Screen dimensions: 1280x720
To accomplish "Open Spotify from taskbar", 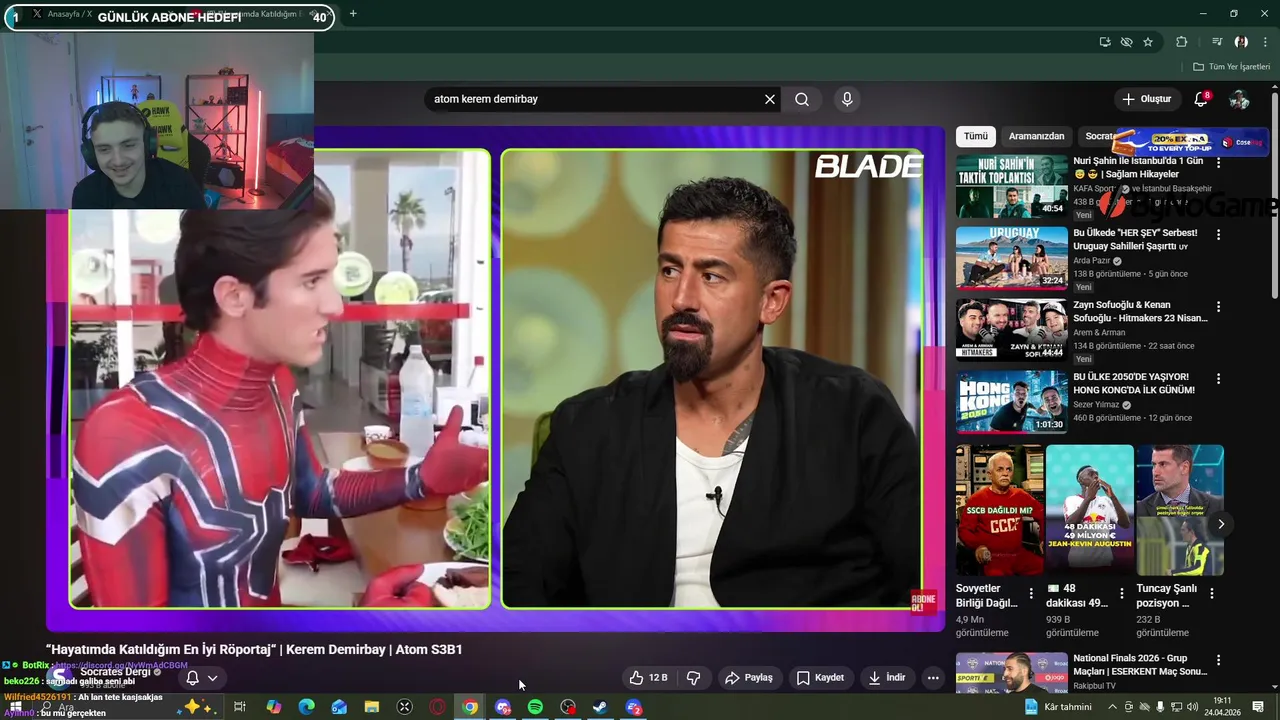I will coord(535,707).
